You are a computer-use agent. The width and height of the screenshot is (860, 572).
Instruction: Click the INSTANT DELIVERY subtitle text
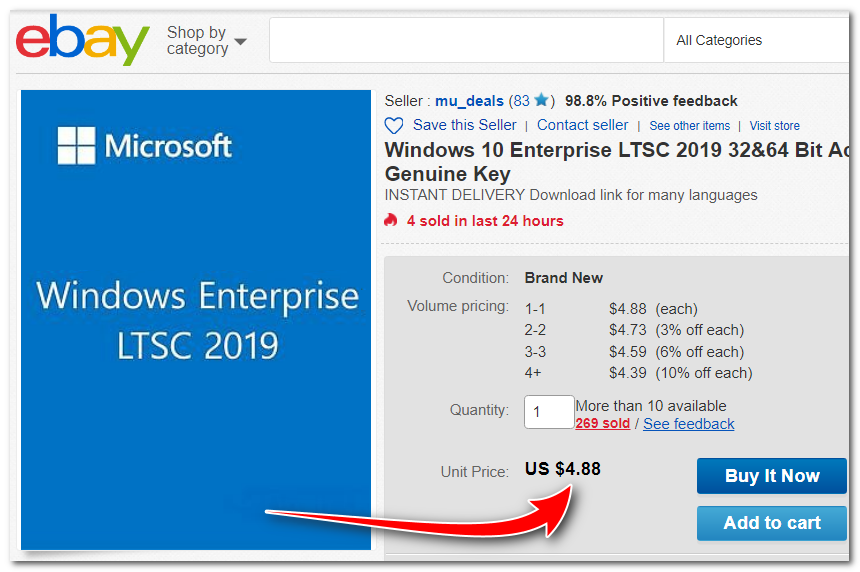[x=570, y=195]
